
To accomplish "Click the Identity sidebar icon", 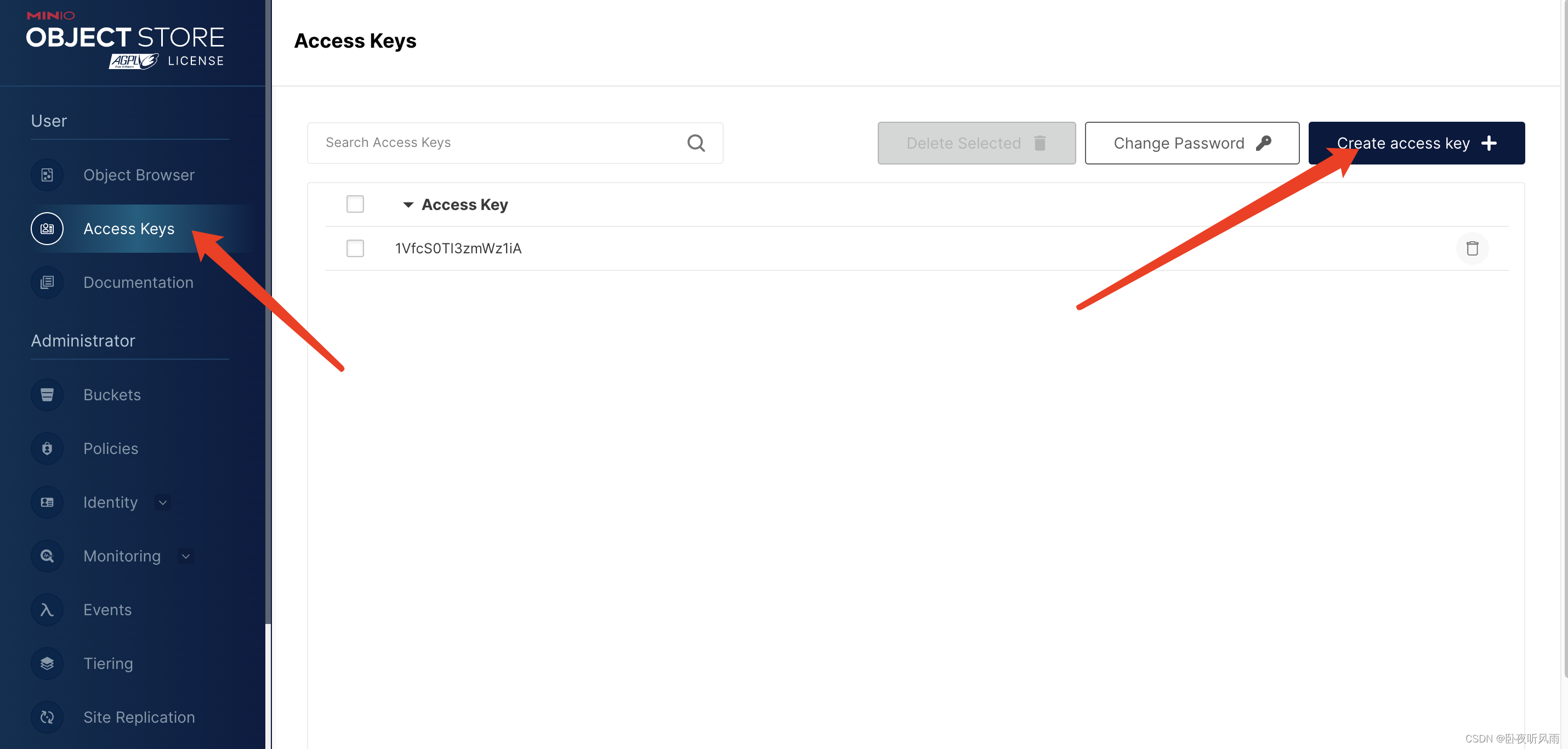I will pos(47,502).
